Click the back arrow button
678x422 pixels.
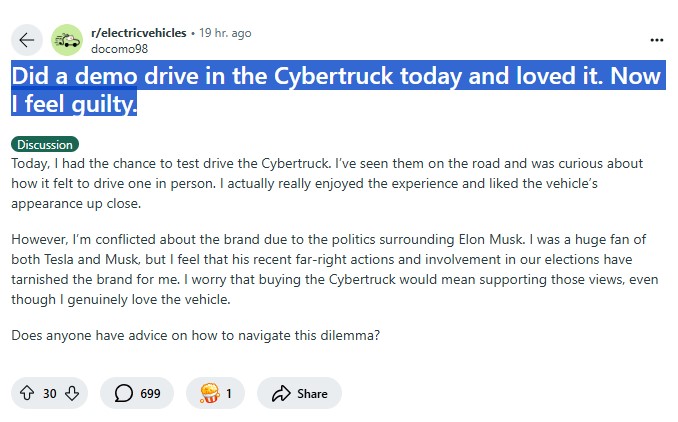click(x=27, y=40)
